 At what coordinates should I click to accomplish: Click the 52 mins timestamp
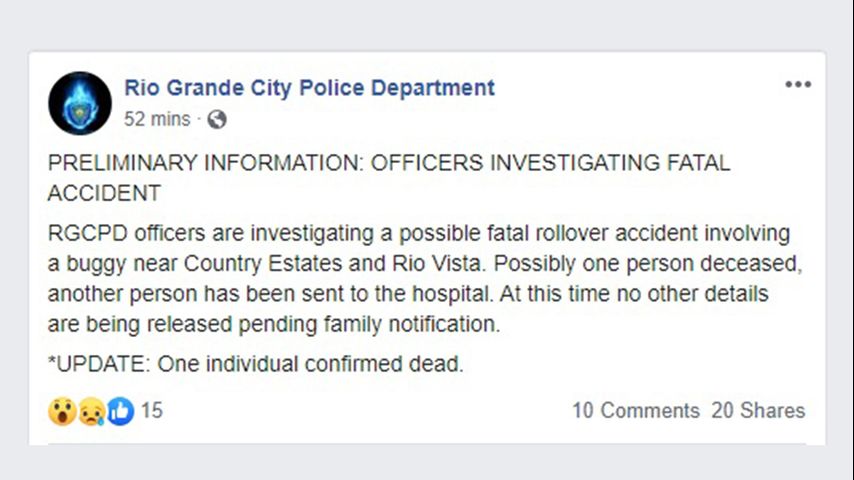tap(157, 120)
